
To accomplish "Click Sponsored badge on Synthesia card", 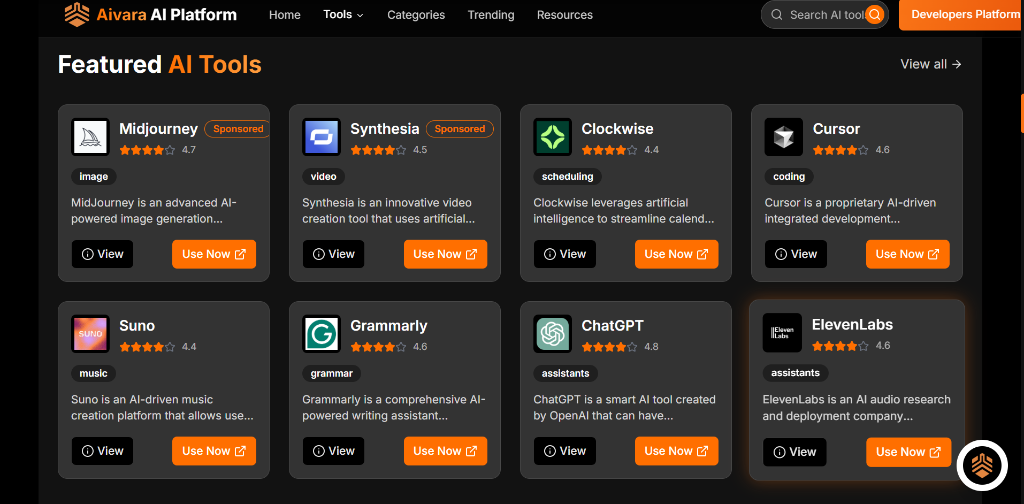I will tap(460, 129).
